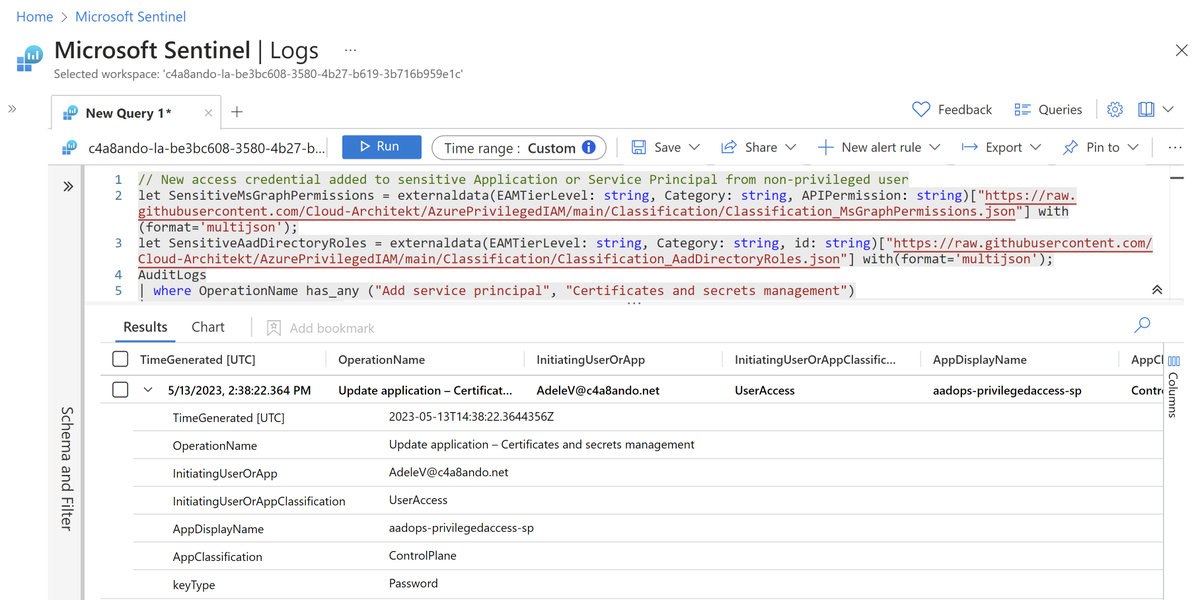Open the more options ellipsis beside the Logs title
Viewport: 1200px width, 600px height.
pyautogui.click(x=350, y=50)
